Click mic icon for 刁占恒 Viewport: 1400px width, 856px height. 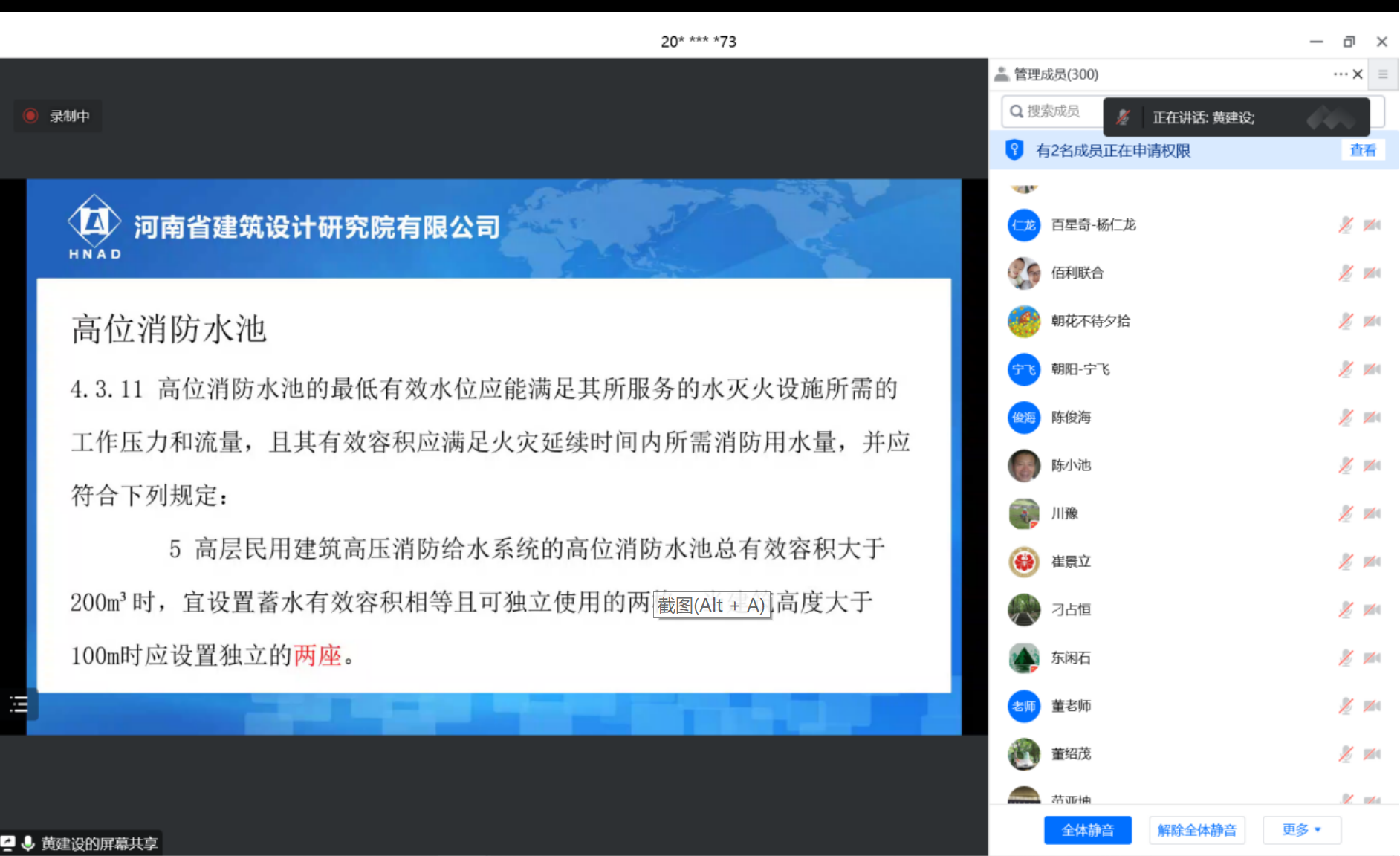[1346, 609]
